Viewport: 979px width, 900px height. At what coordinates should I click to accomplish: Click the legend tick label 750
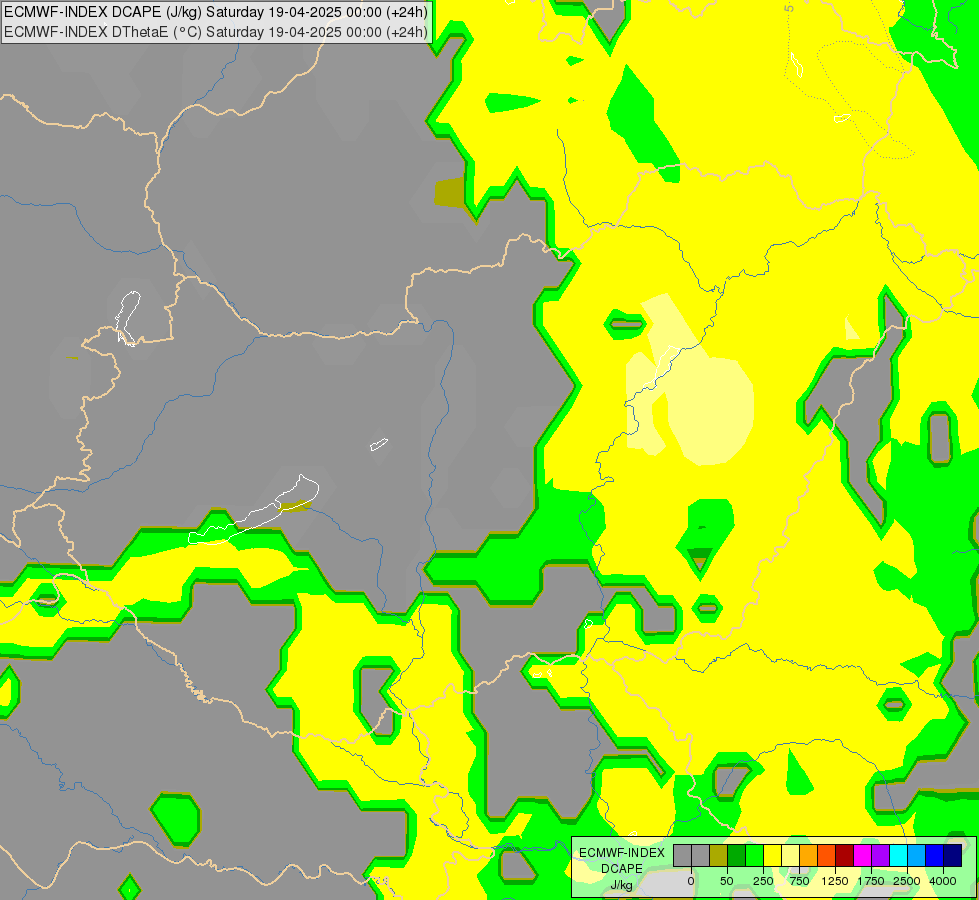point(799,881)
